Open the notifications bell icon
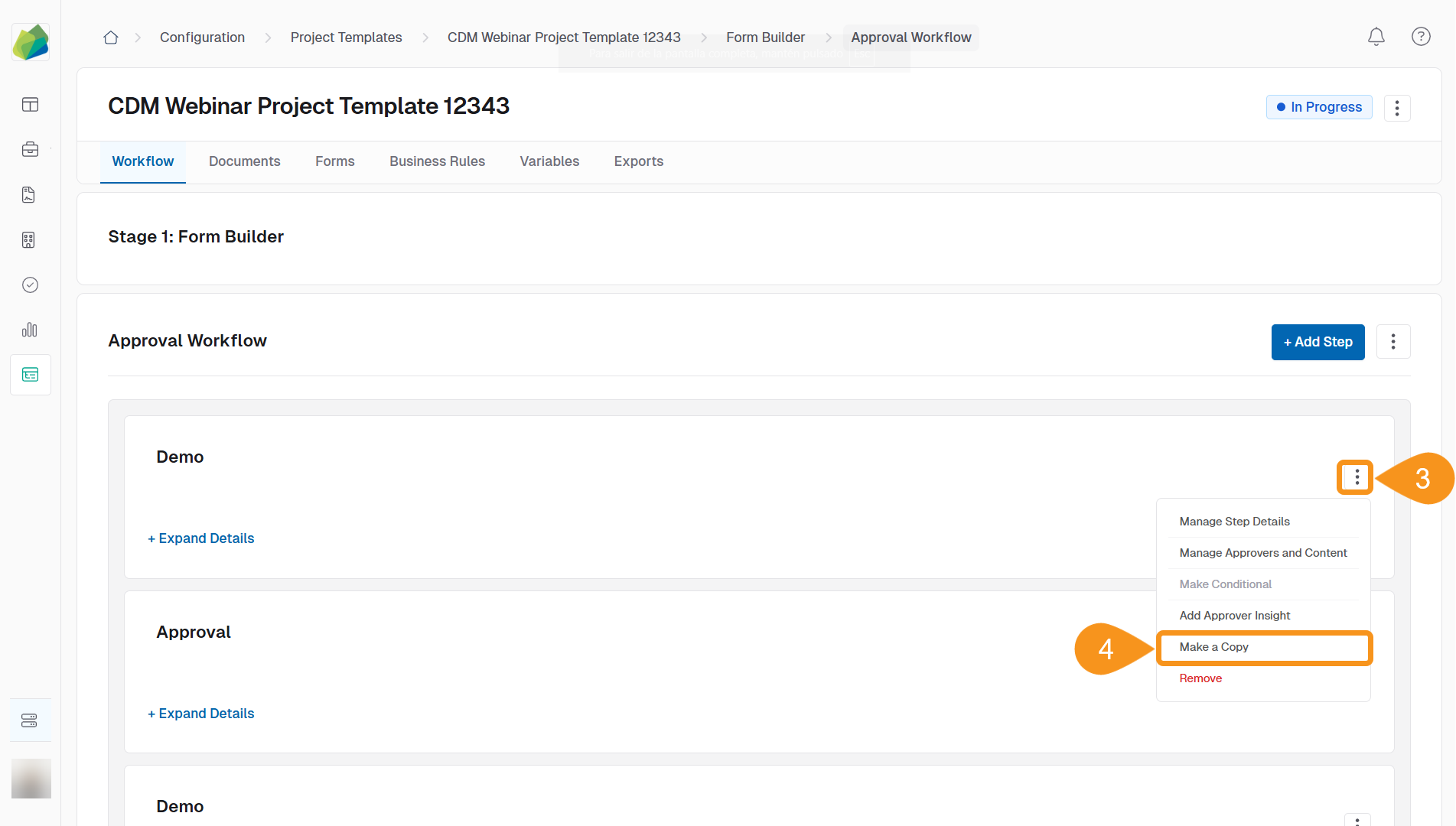 coord(1376,36)
